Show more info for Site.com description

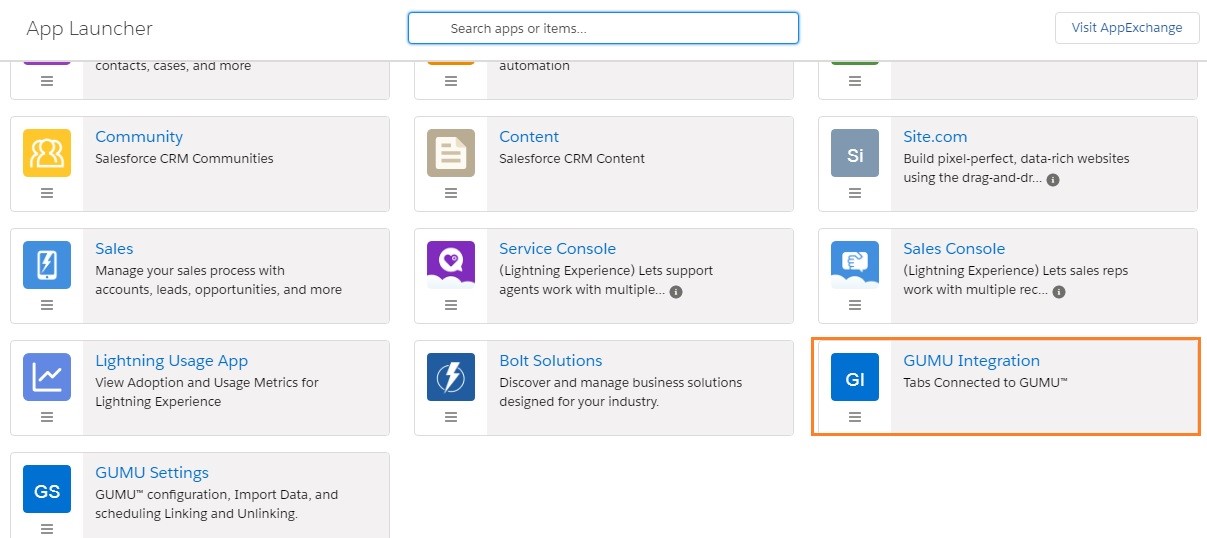tap(1053, 180)
